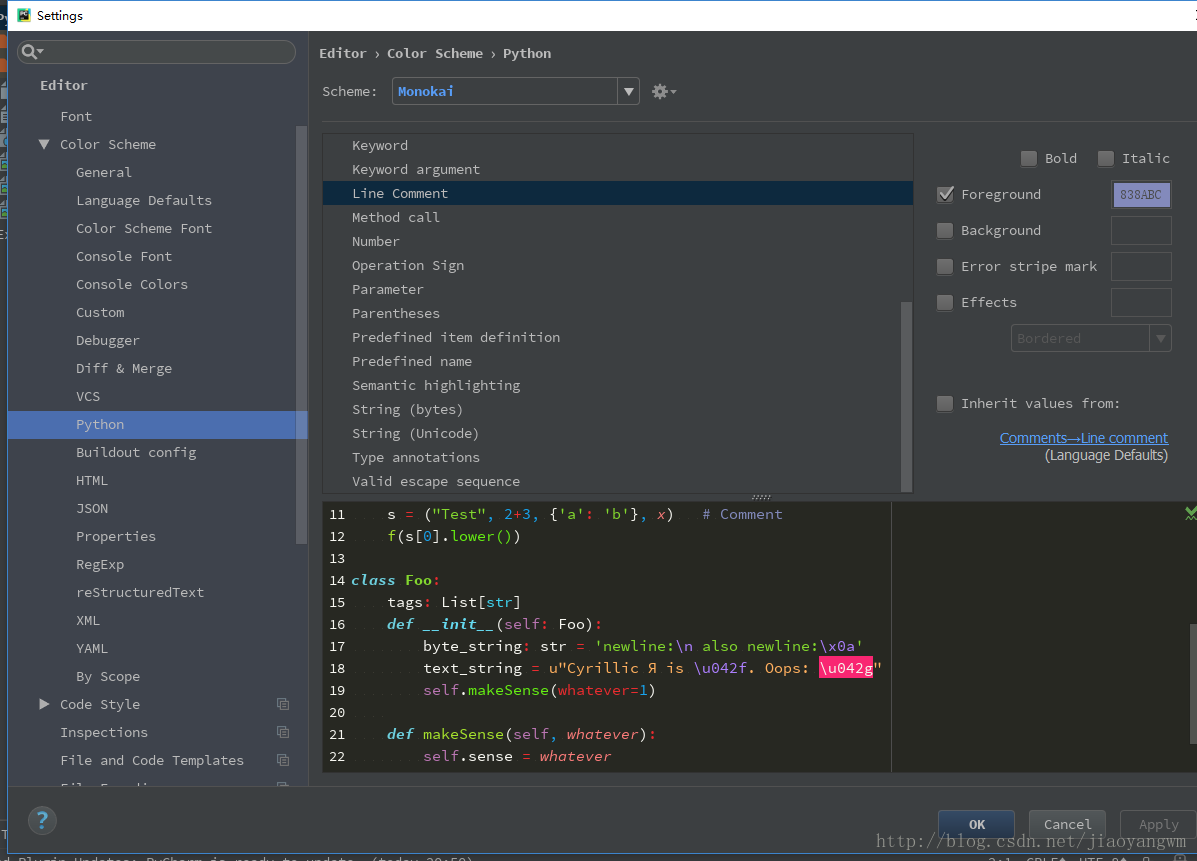Click the copy icon beside Inspections
1197x861 pixels.
(283, 732)
